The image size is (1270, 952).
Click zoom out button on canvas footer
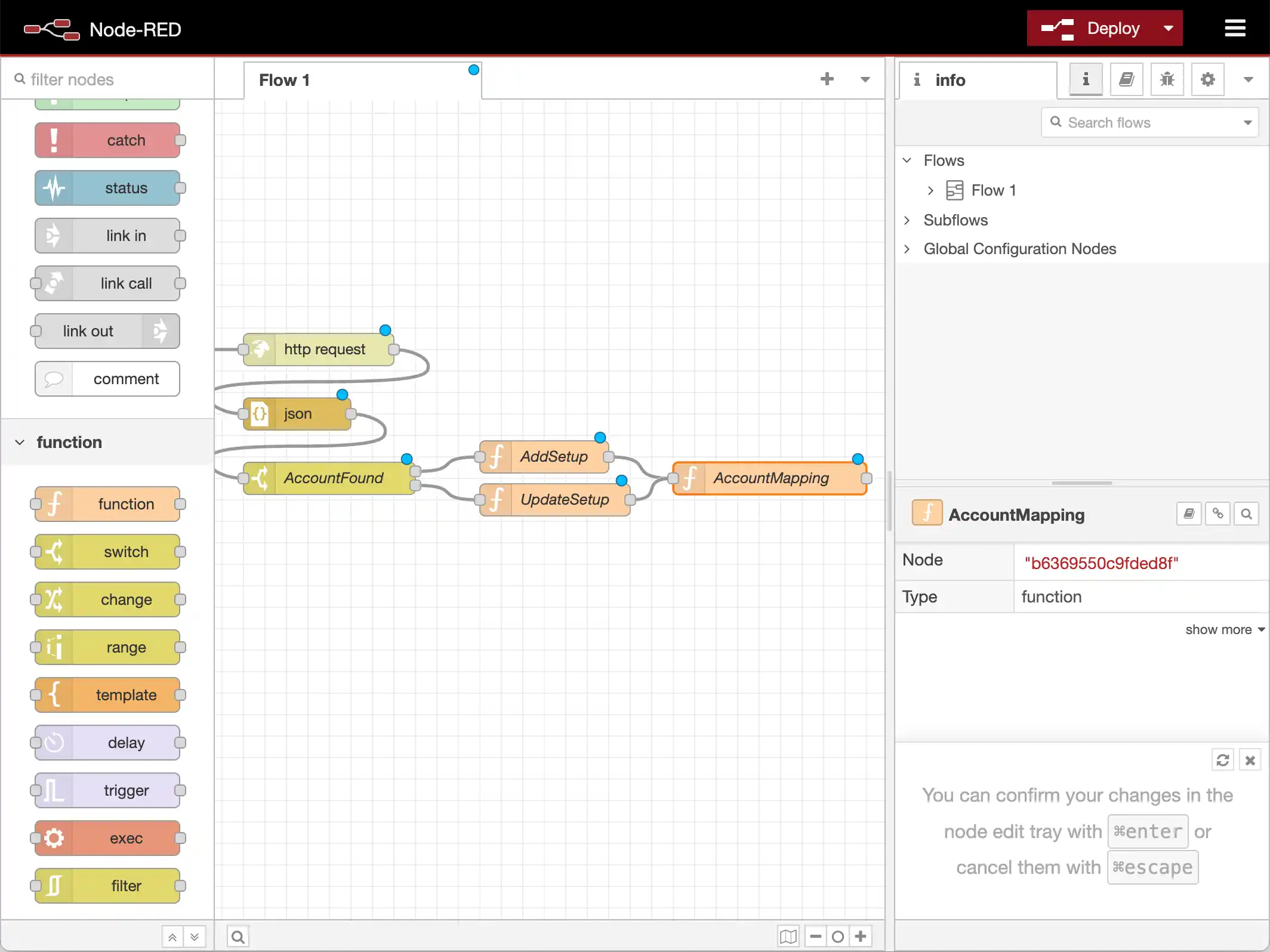pyautogui.click(x=815, y=936)
